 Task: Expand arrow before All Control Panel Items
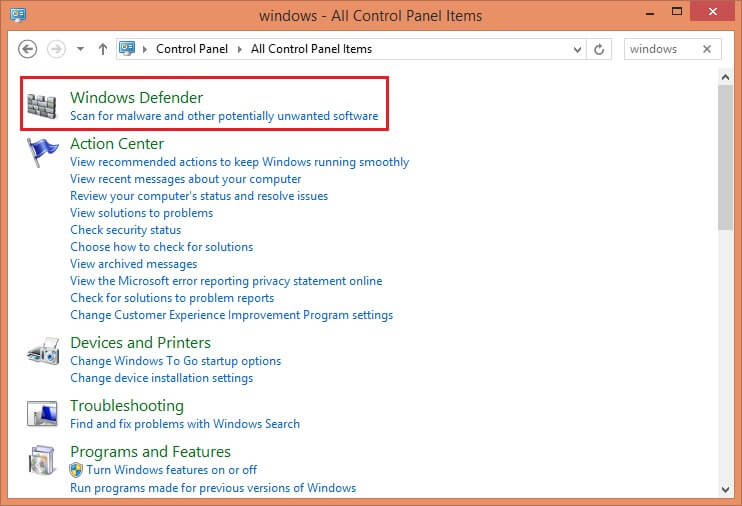(x=239, y=49)
